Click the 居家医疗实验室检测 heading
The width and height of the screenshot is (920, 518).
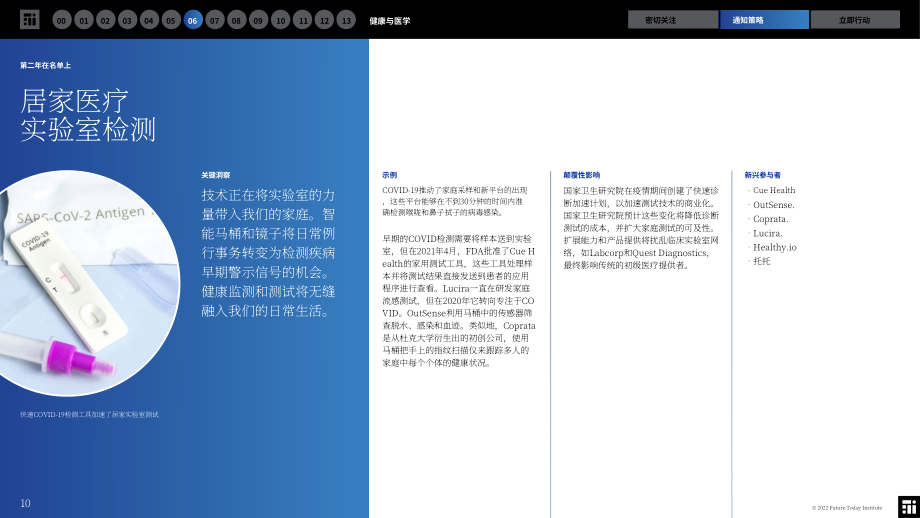click(x=88, y=116)
